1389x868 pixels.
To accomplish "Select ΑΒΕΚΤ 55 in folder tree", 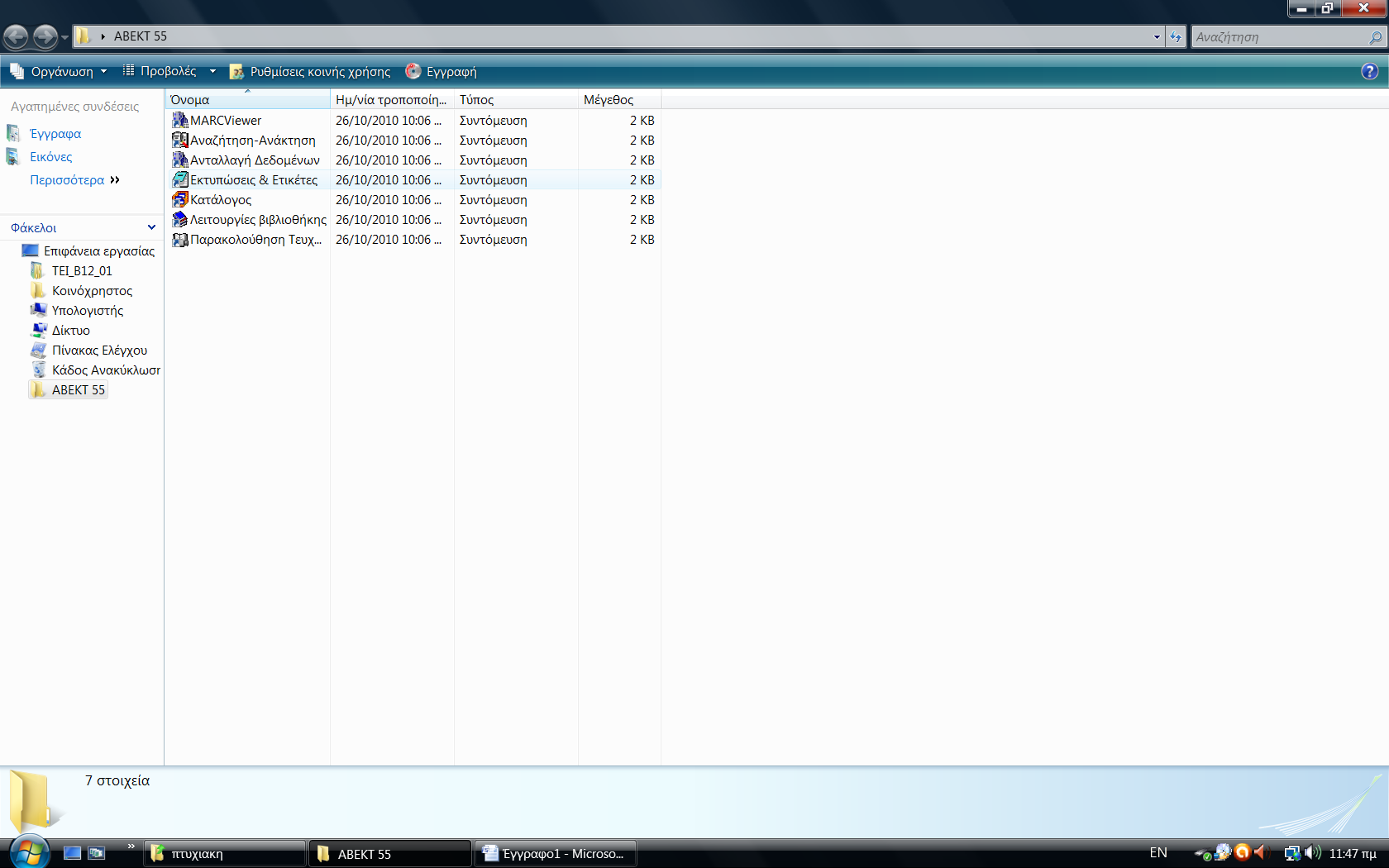I will 79,389.
